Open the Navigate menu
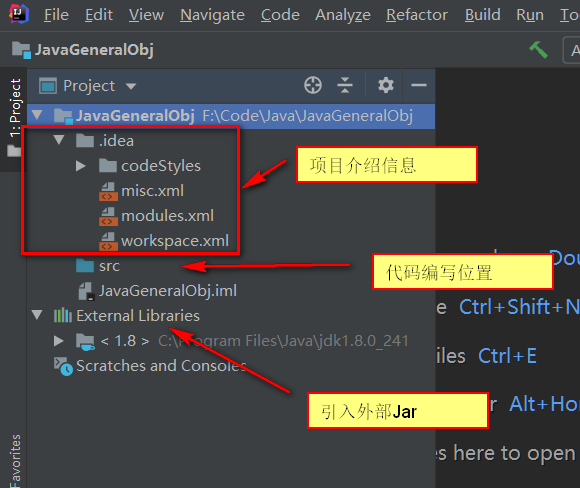580x488 pixels. (x=212, y=15)
